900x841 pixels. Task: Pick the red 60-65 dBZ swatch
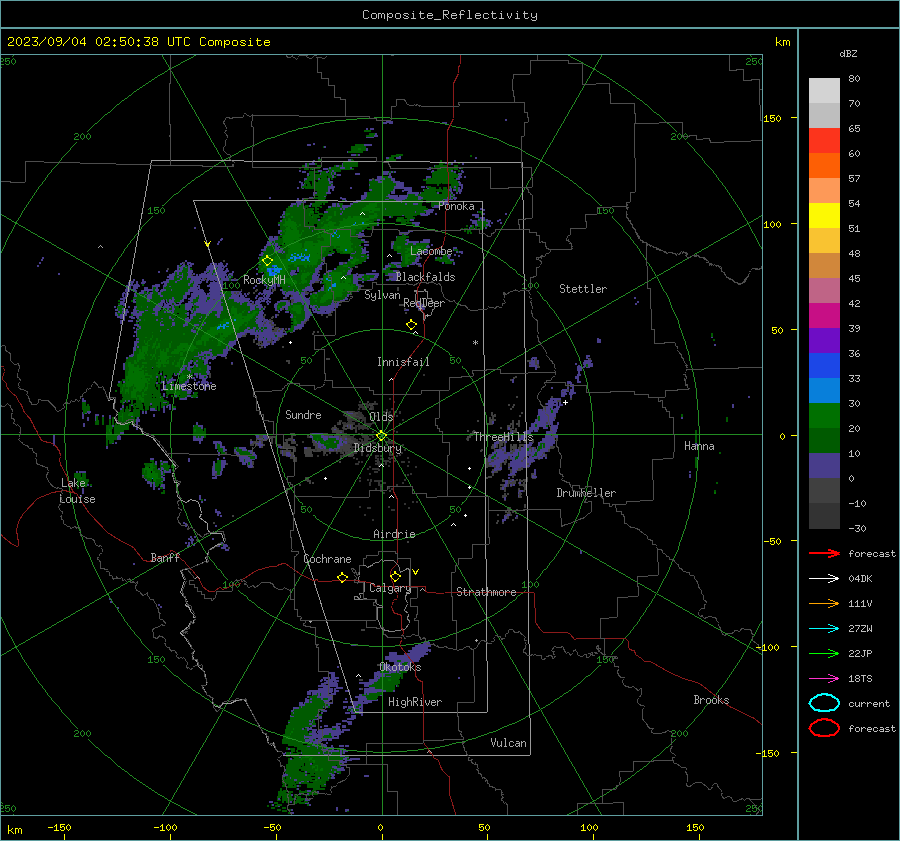pyautogui.click(x=824, y=141)
